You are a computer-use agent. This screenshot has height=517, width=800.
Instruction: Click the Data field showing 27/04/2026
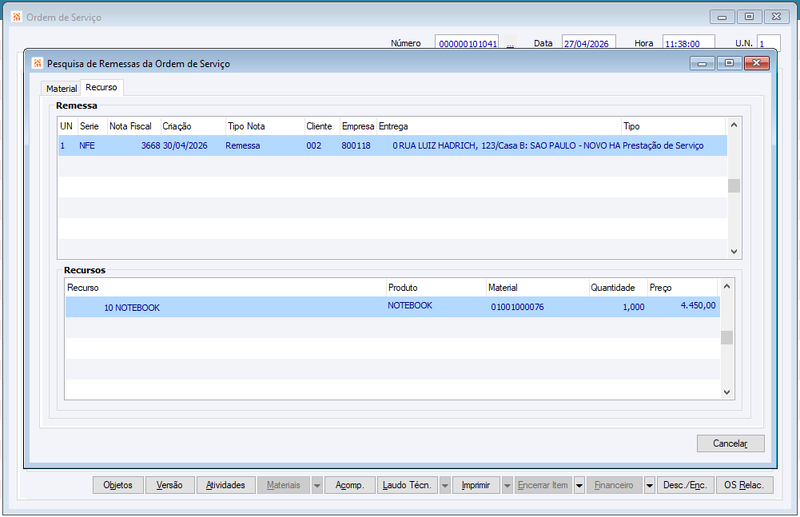click(589, 43)
